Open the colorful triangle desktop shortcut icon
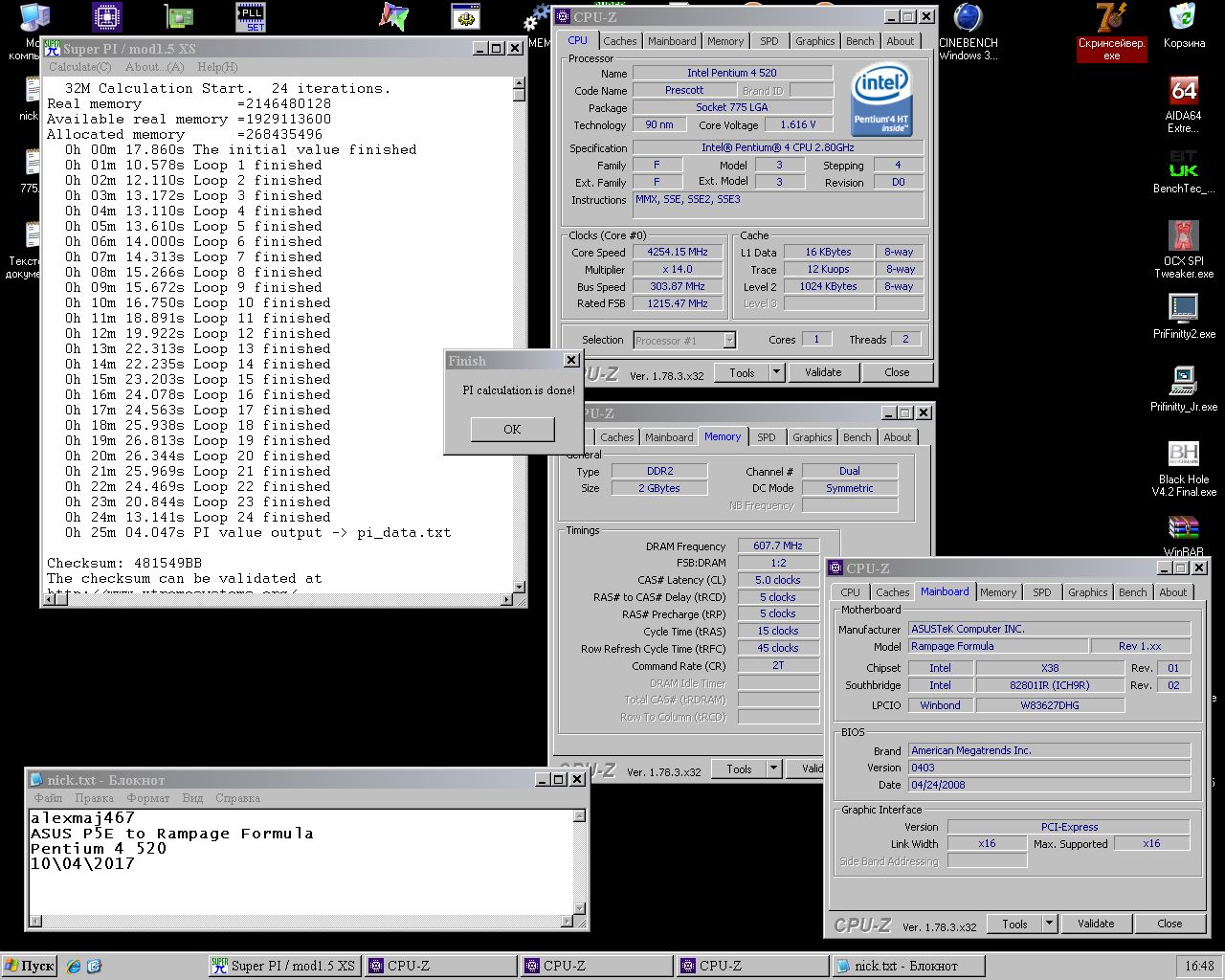 393,17
